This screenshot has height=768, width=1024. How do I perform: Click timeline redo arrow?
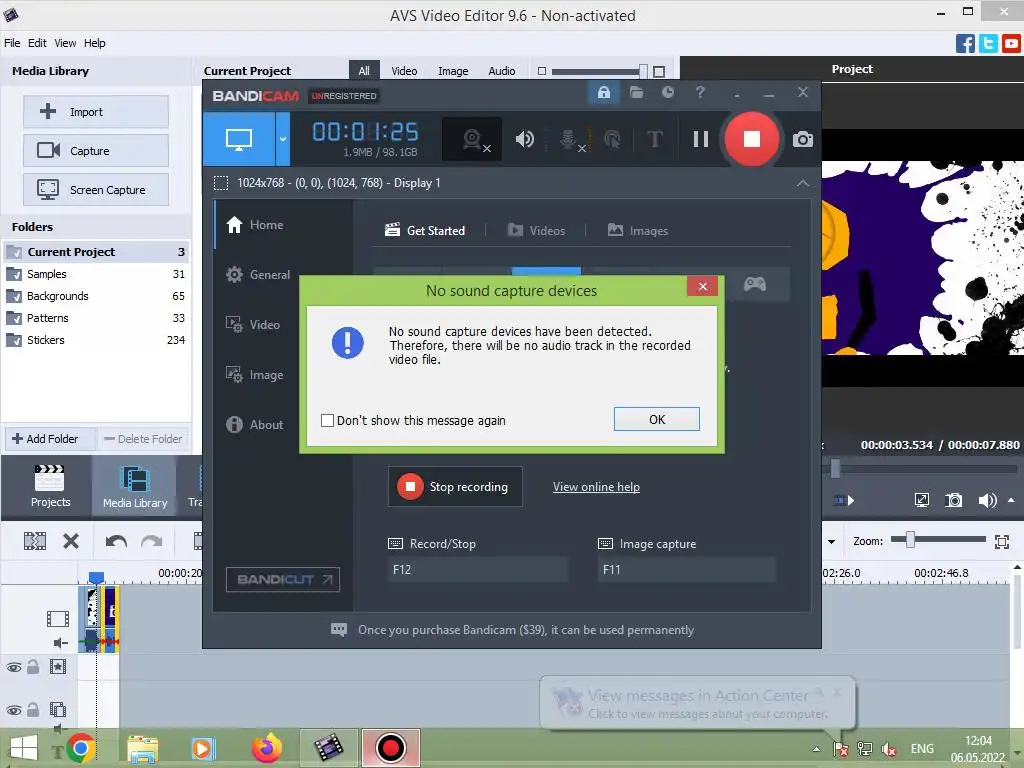152,541
